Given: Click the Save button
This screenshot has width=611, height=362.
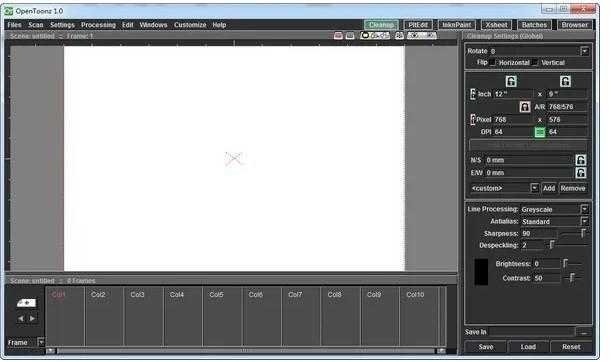Looking at the screenshot, I should [x=486, y=347].
